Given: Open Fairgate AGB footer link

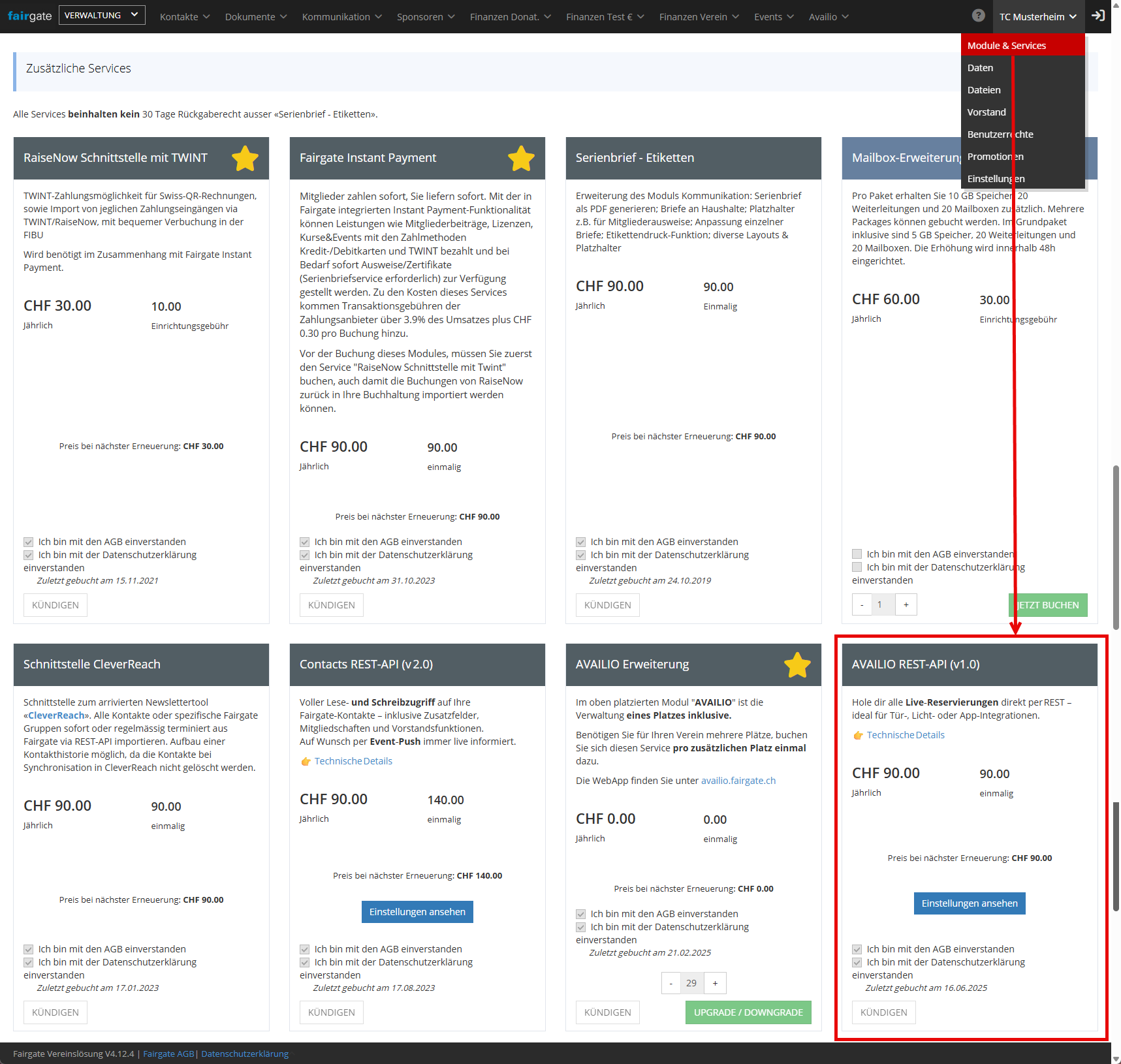Looking at the screenshot, I should [168, 1054].
